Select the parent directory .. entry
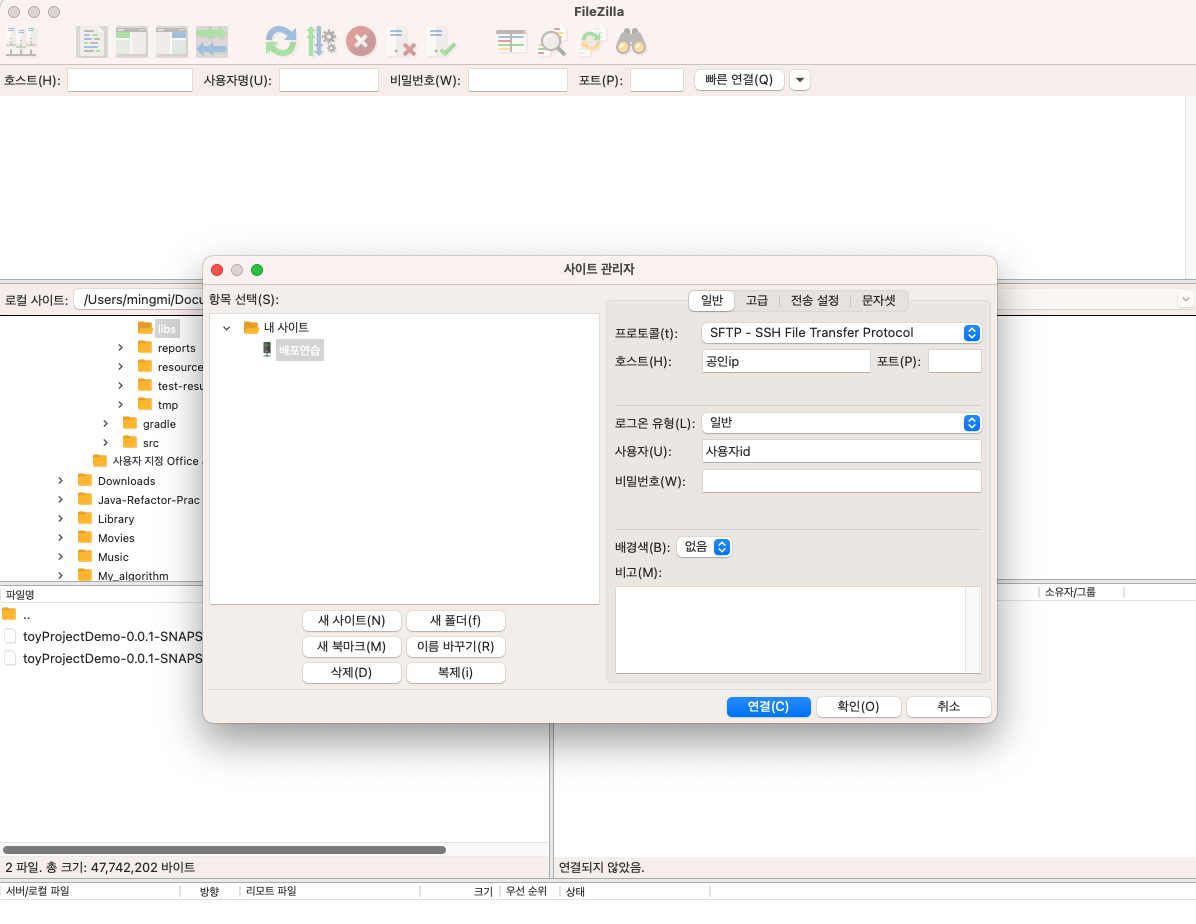 point(26,615)
